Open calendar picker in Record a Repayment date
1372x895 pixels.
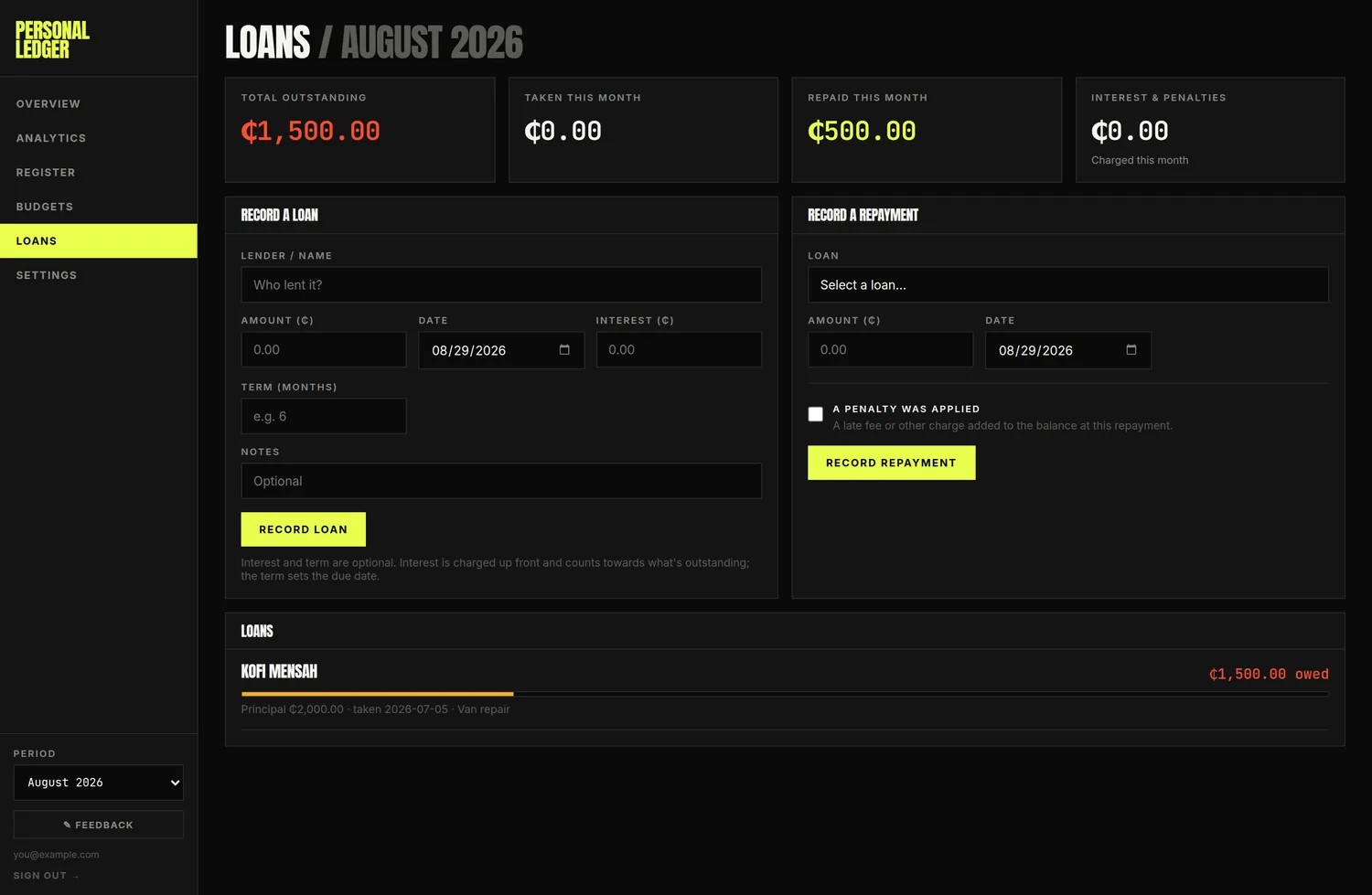[1131, 350]
